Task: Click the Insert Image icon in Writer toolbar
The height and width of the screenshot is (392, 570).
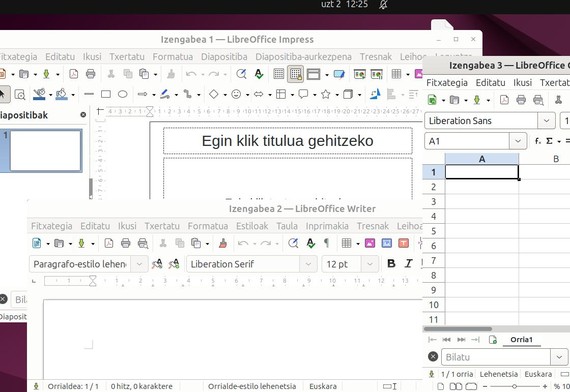Action: tap(370, 243)
